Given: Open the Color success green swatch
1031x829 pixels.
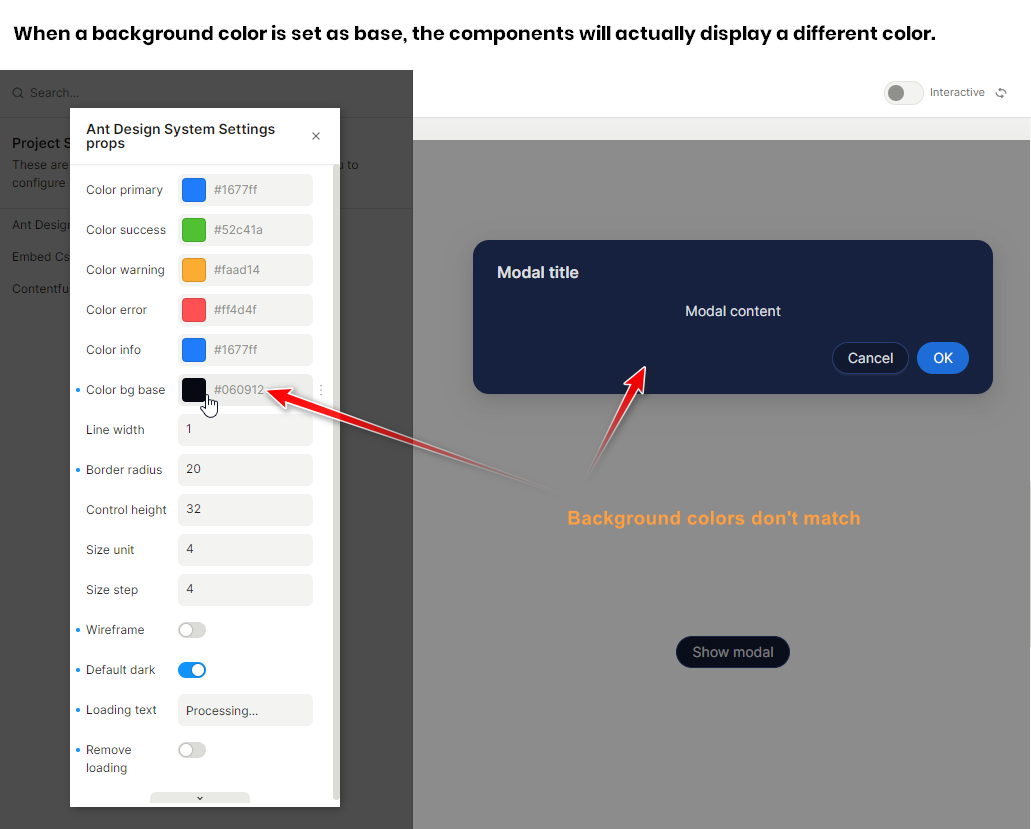Looking at the screenshot, I should 194,230.
